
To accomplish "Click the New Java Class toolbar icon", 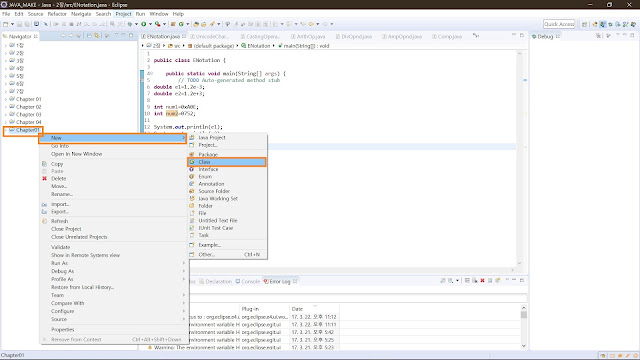I will click(181, 24).
